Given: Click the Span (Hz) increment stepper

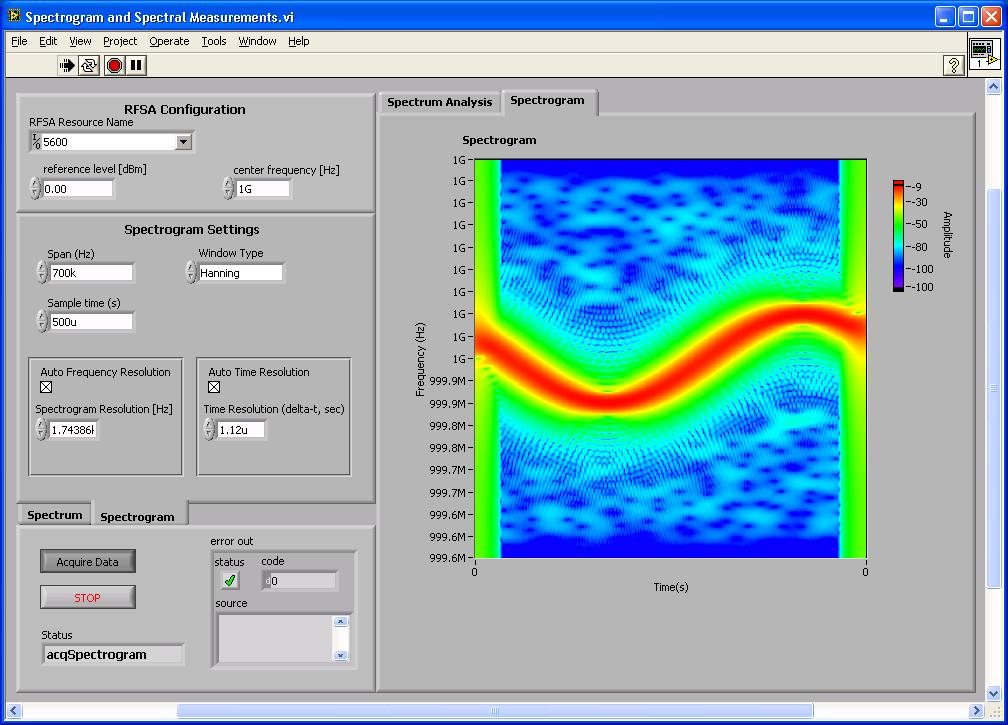Looking at the screenshot, I should pos(41,267).
